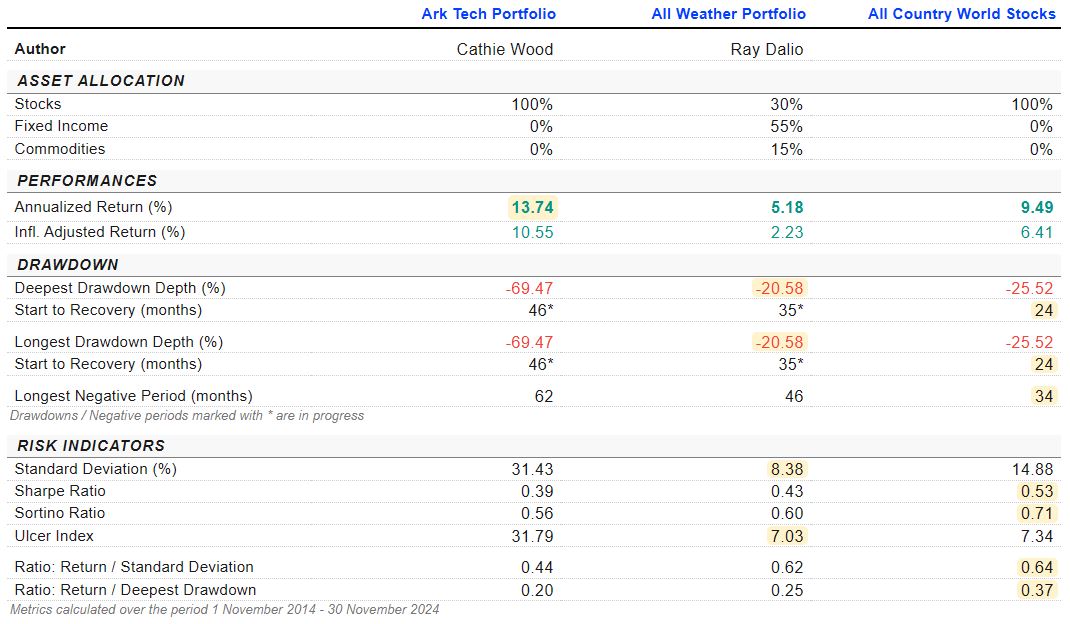Click the Infl. Adjusted Return (%) label
1070x624 pixels.
click(100, 232)
